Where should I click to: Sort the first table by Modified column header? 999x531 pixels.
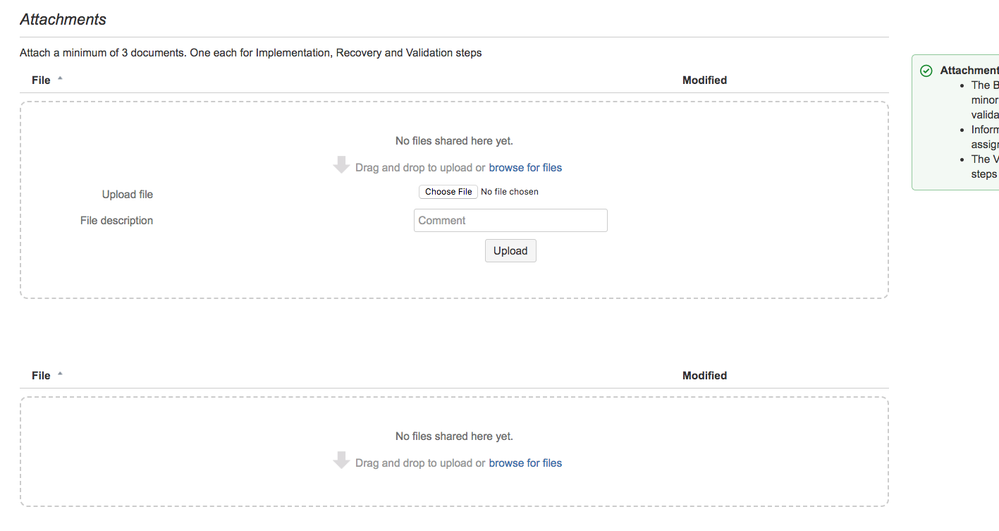coord(704,80)
